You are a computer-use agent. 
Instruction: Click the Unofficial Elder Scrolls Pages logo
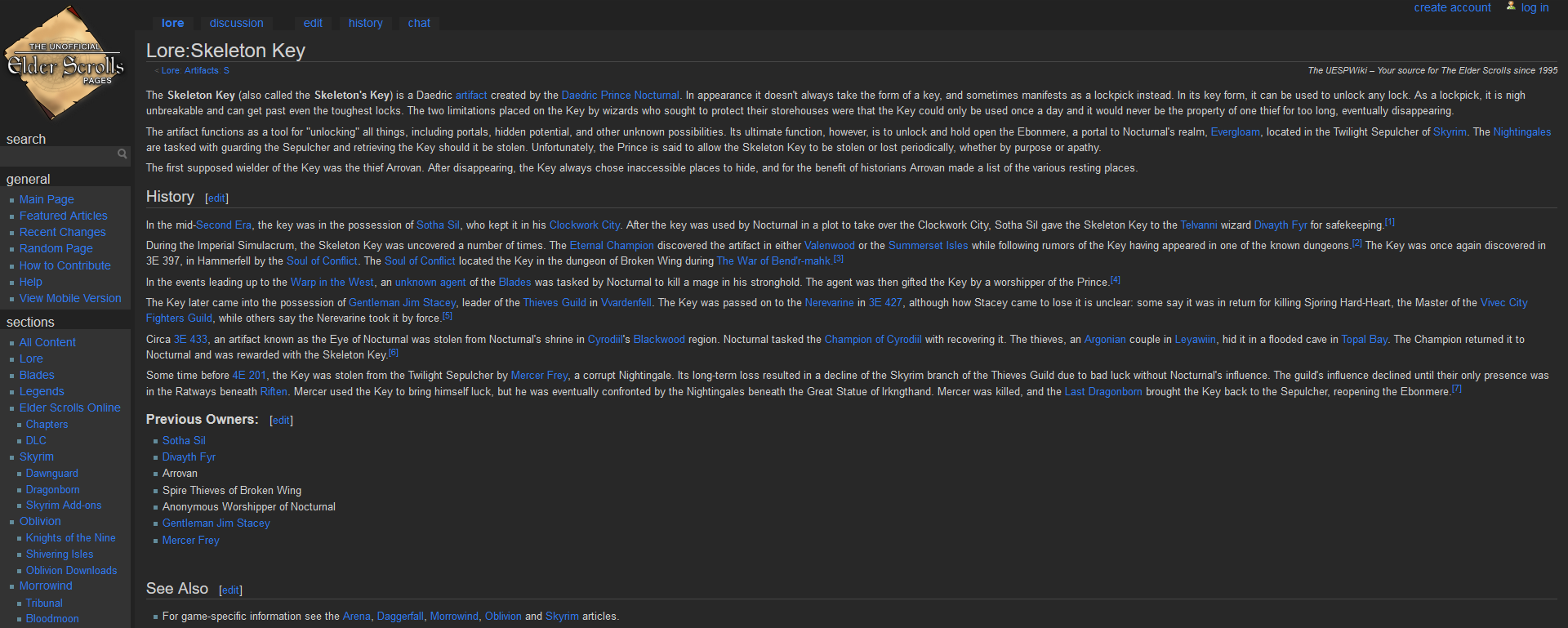(66, 64)
